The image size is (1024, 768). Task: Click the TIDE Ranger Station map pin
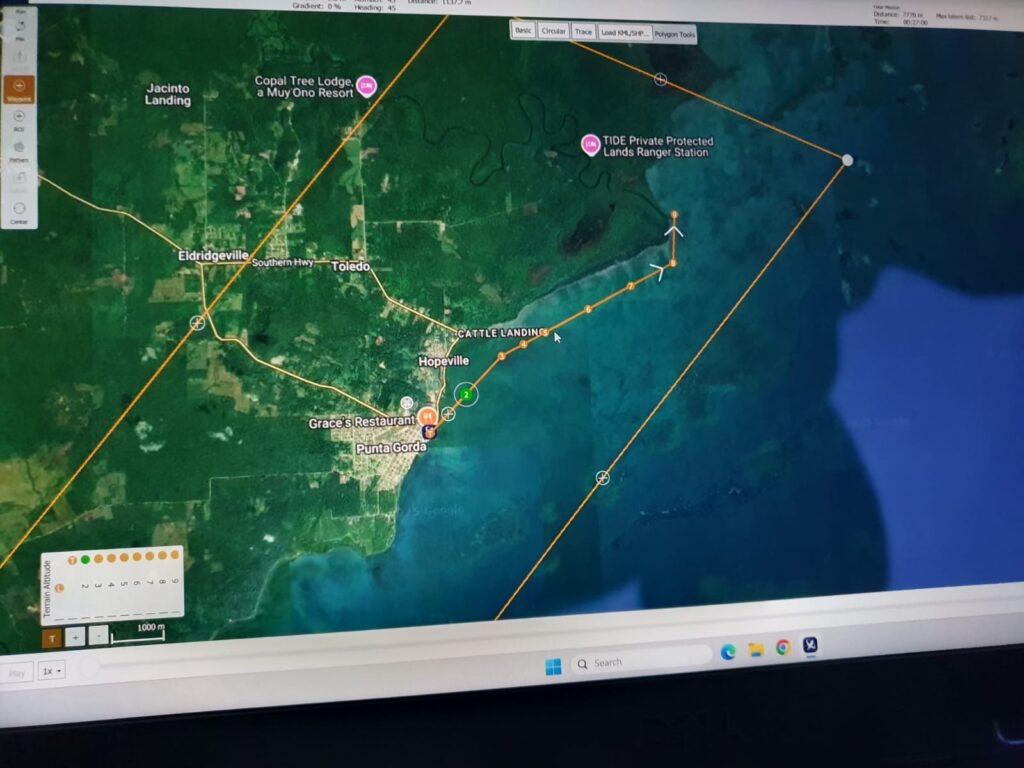pos(590,145)
